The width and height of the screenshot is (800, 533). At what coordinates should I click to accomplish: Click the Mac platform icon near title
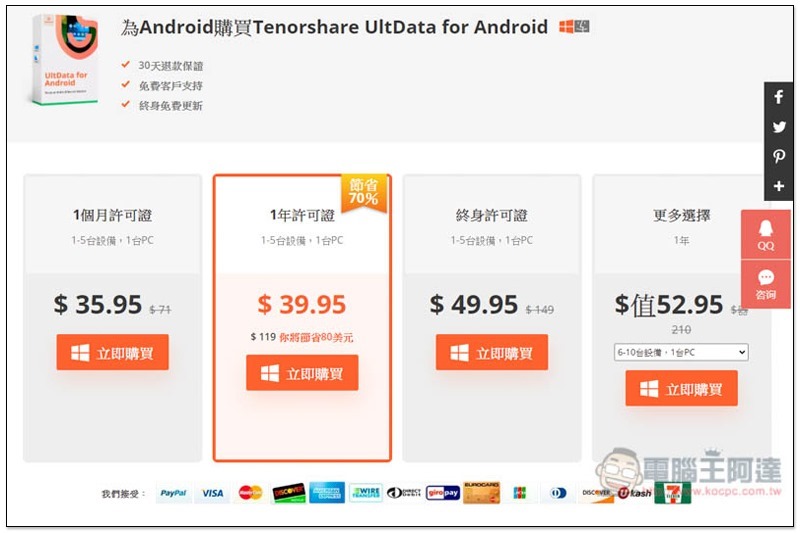pyautogui.click(x=582, y=27)
